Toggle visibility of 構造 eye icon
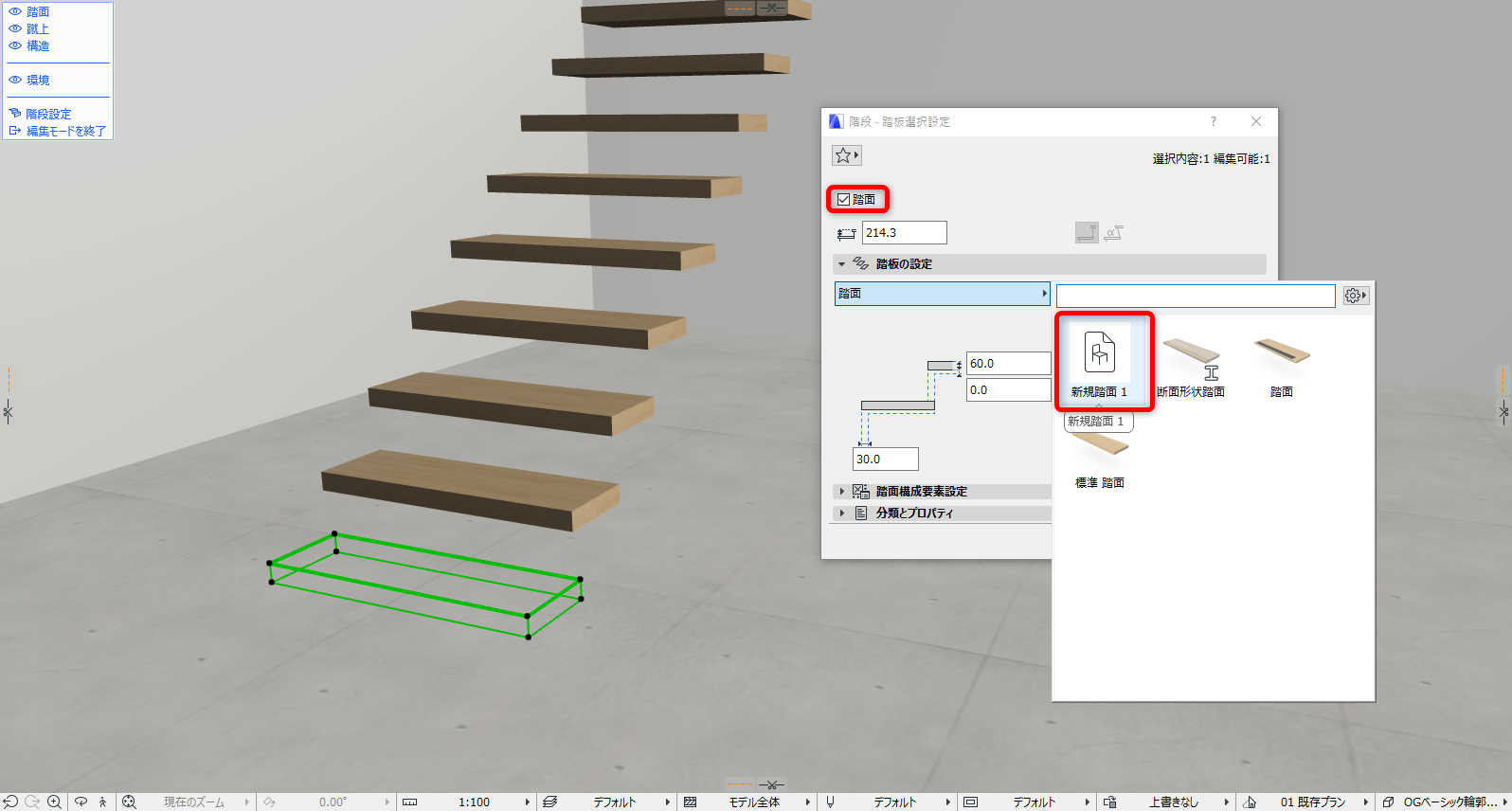This screenshot has height=811, width=1512. click(x=15, y=45)
